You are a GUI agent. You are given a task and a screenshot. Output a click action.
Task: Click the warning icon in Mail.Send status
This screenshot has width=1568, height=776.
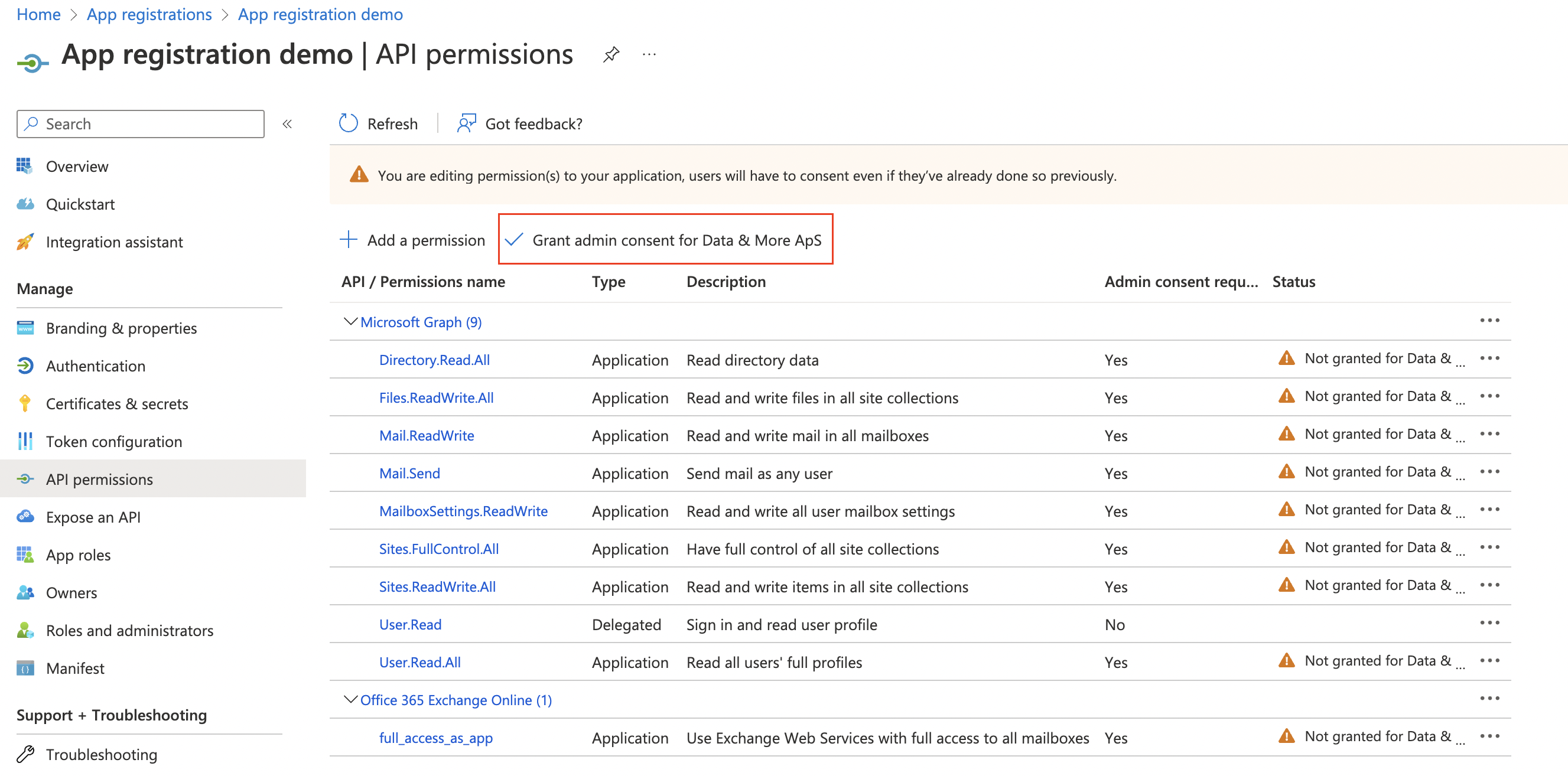pos(1286,471)
